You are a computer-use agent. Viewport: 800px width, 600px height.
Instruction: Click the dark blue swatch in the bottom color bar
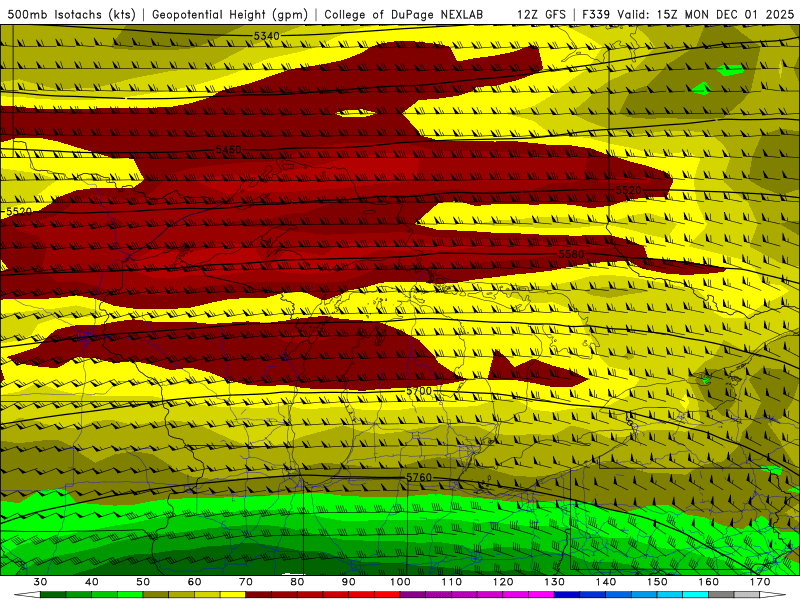567,595
